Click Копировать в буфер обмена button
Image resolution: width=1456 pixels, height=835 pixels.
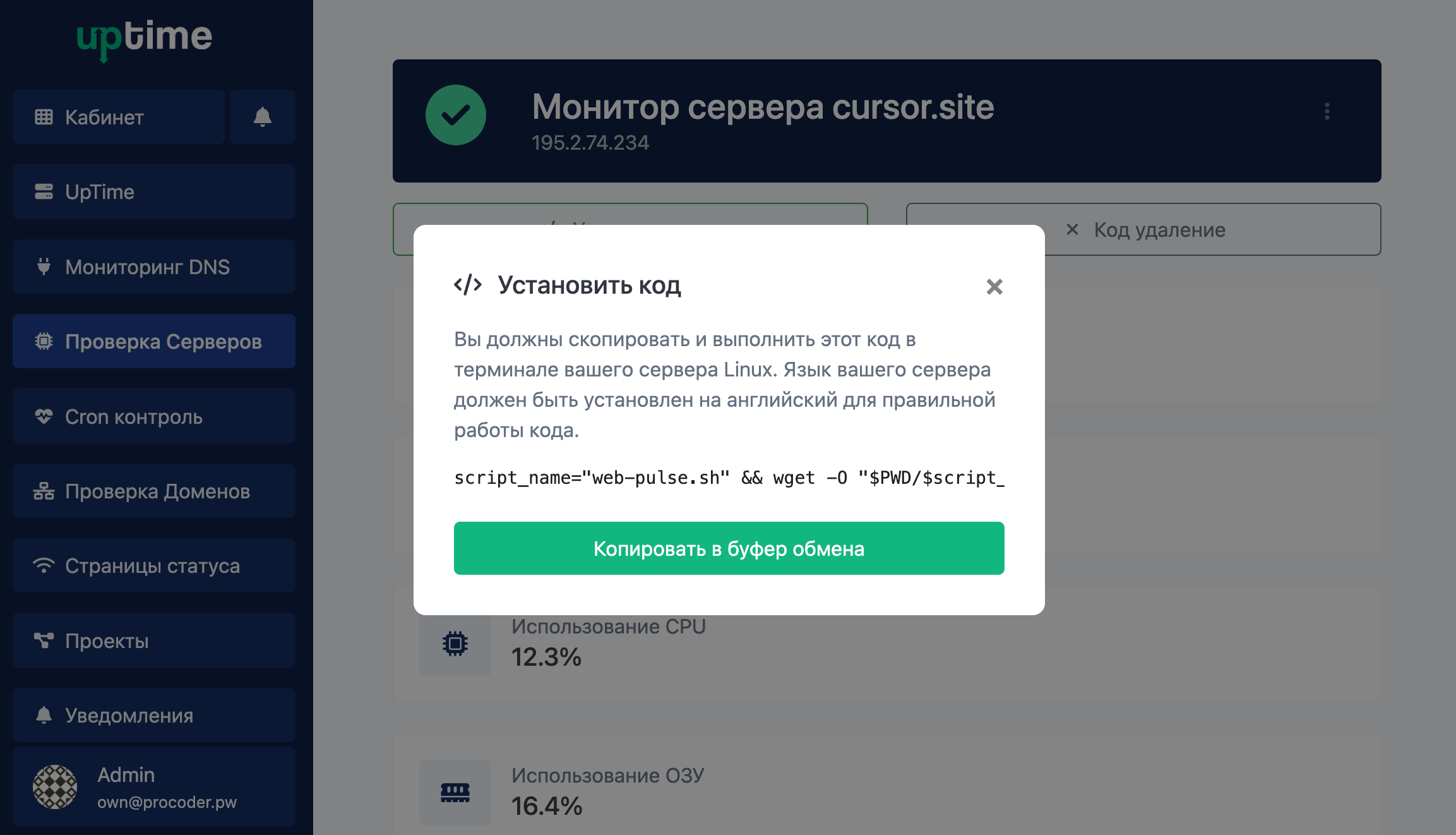pyautogui.click(x=729, y=548)
